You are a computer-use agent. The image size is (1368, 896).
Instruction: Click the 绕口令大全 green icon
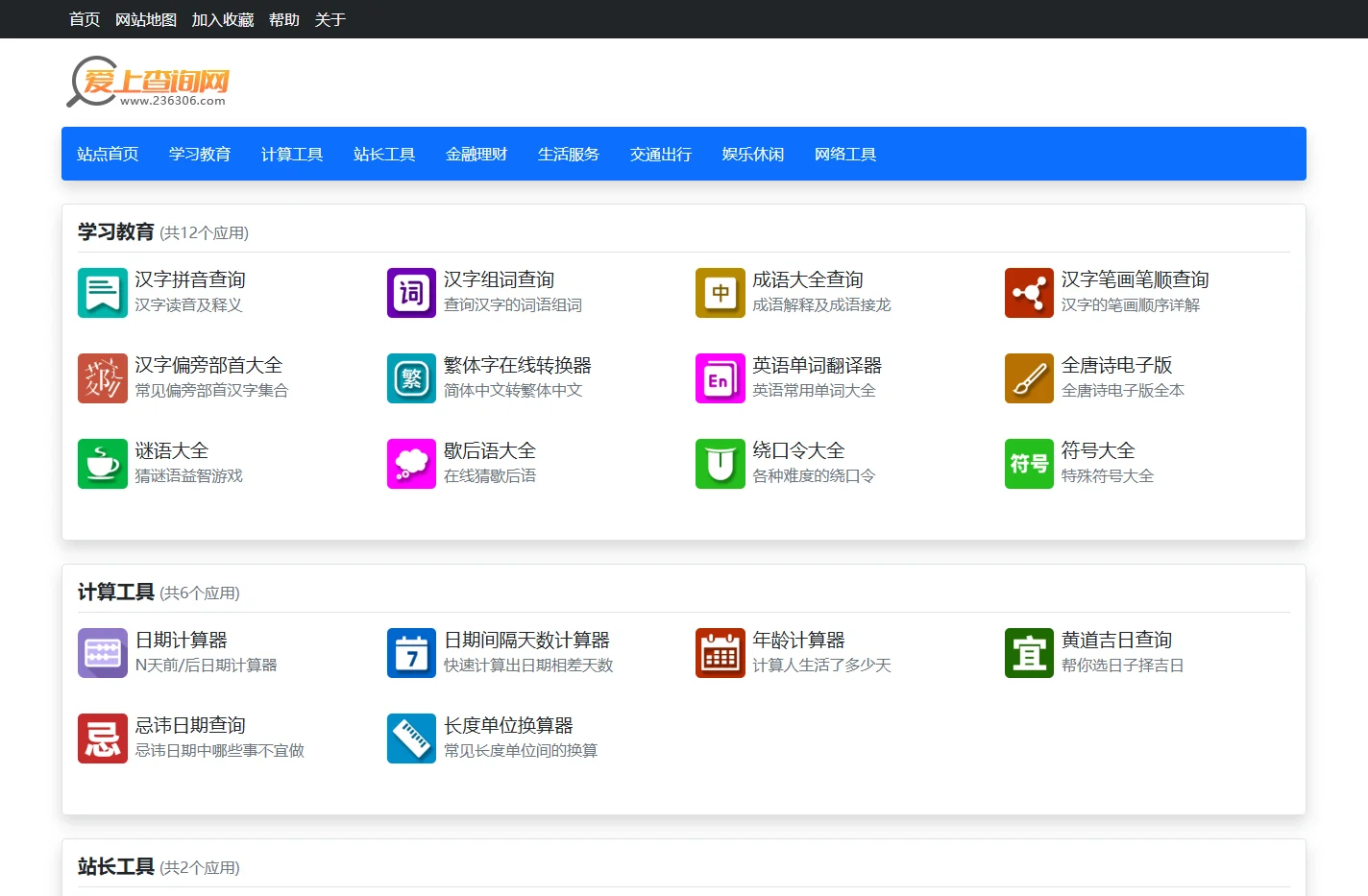tap(721, 464)
